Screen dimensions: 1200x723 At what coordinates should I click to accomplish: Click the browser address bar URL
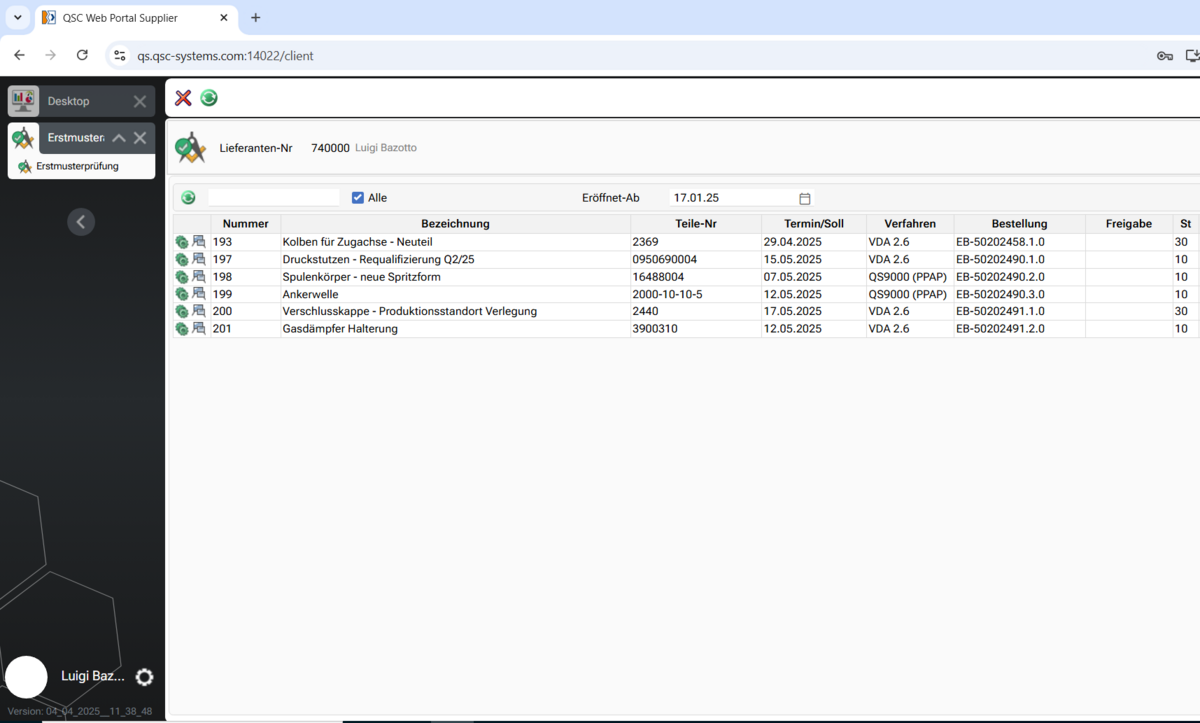tap(225, 56)
